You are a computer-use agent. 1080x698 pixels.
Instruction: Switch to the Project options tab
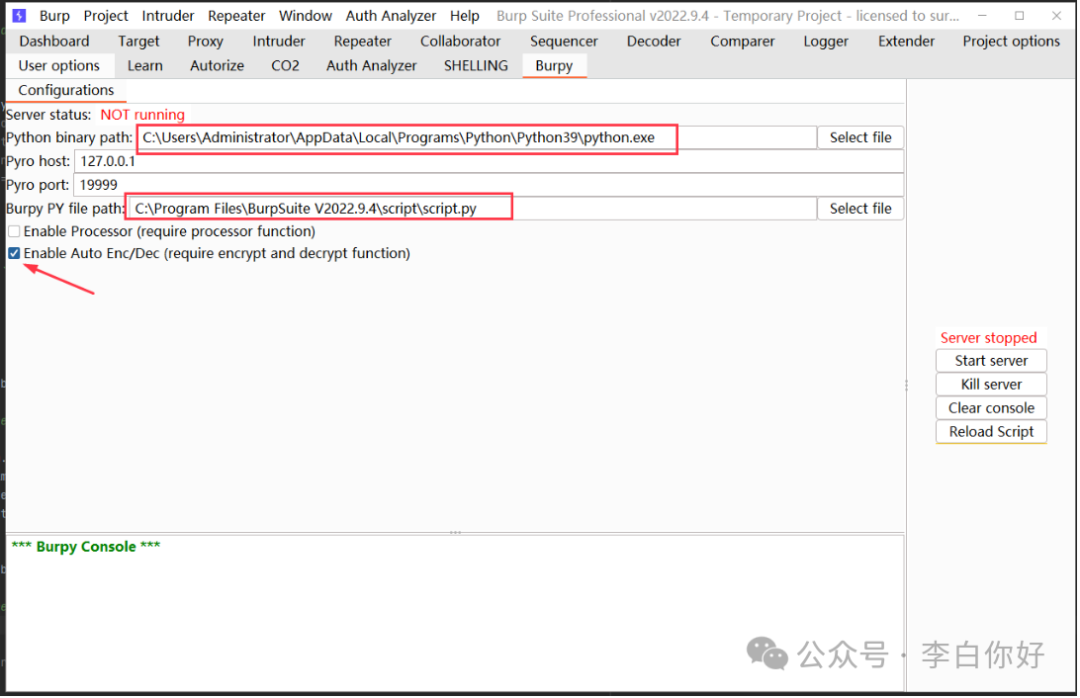tap(1010, 41)
